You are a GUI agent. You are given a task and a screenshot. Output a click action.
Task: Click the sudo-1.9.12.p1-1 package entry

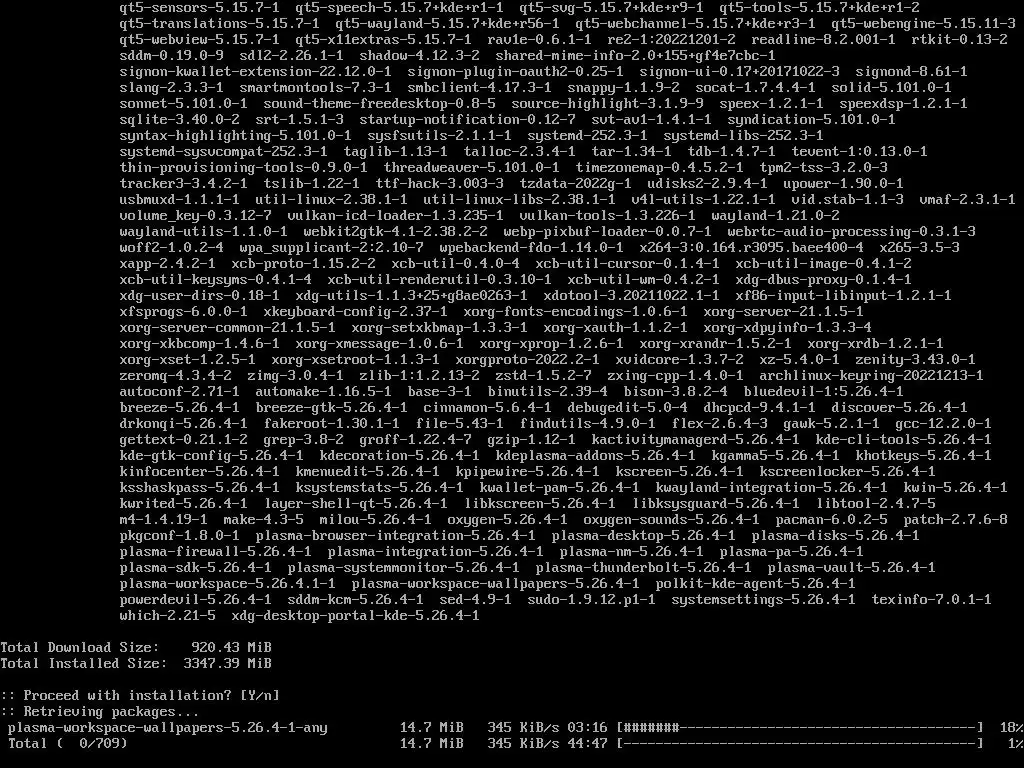(591, 600)
